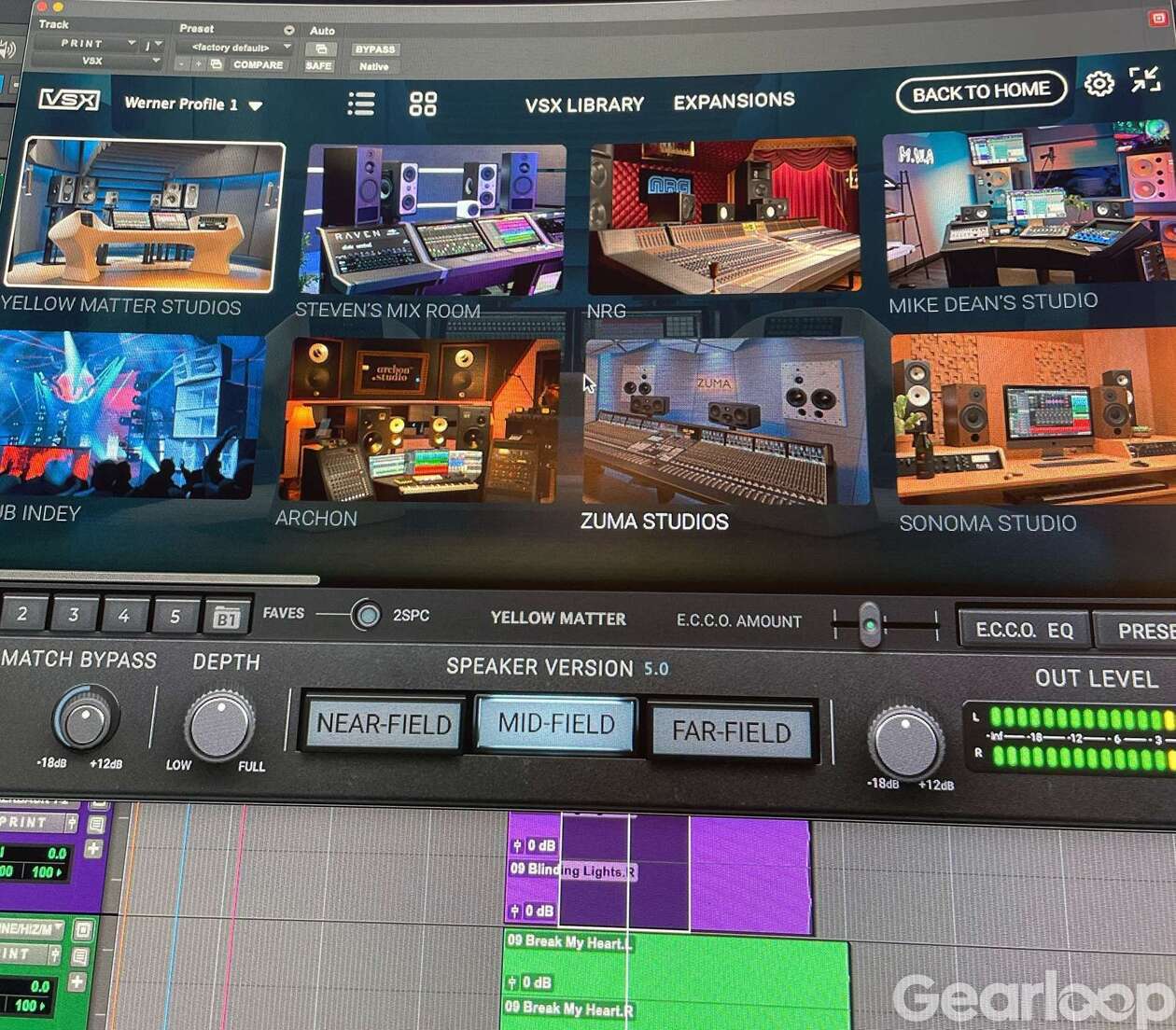Click the collapse plugin view icon

pos(1144,79)
